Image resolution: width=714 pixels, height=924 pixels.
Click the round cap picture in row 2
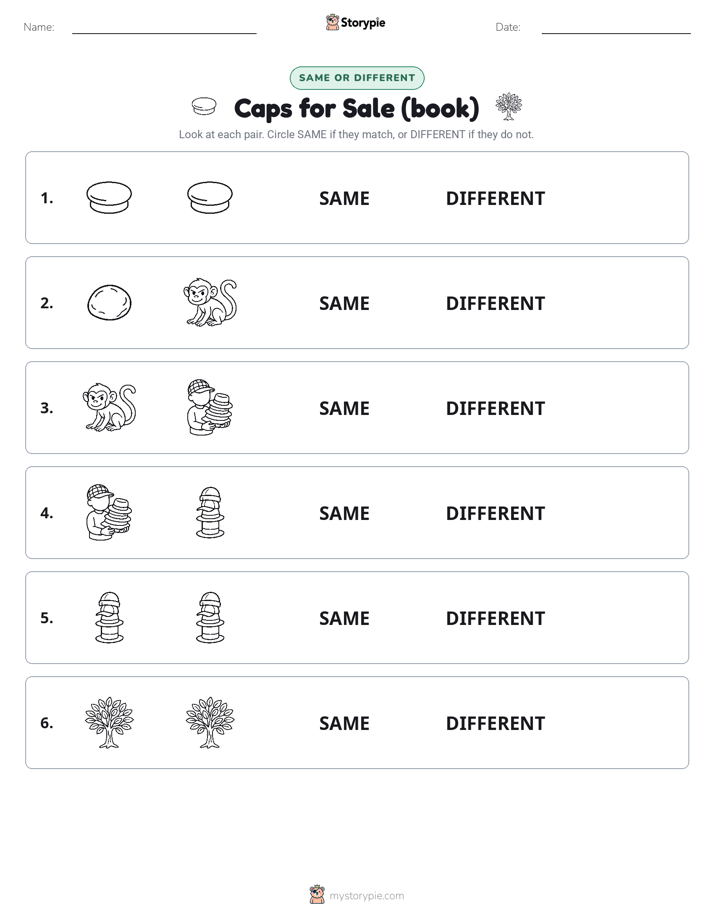(x=109, y=302)
